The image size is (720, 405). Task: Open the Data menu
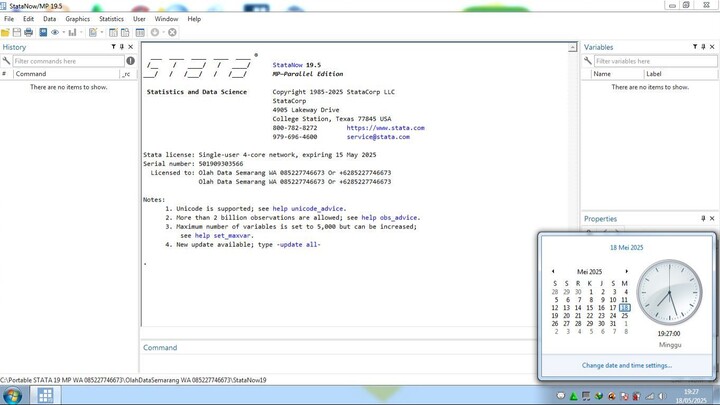point(50,19)
